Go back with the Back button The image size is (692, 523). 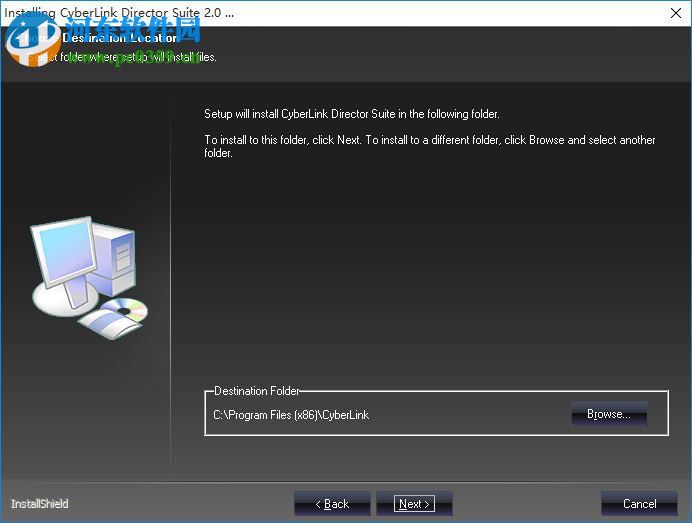click(332, 504)
